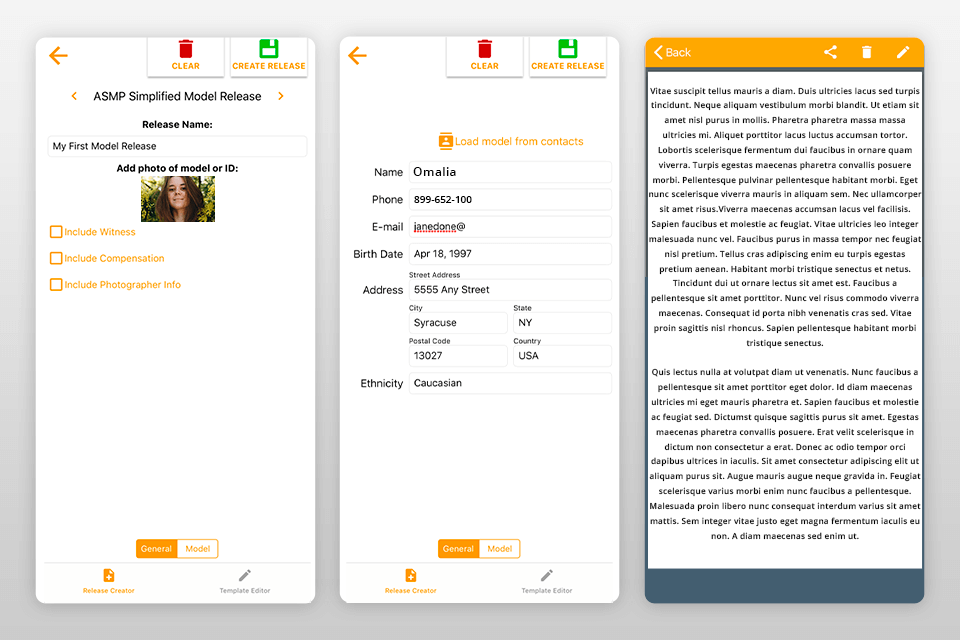Screen dimensions: 960x640
Task: Check the Include Compensation box
Action: point(56,258)
